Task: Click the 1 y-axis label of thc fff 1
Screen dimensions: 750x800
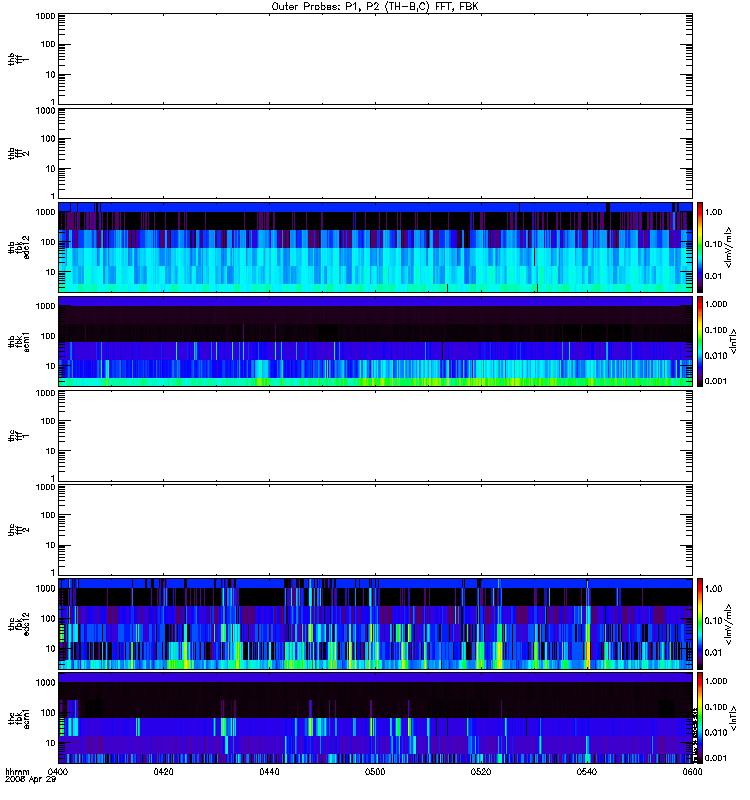Action: (x=53, y=478)
